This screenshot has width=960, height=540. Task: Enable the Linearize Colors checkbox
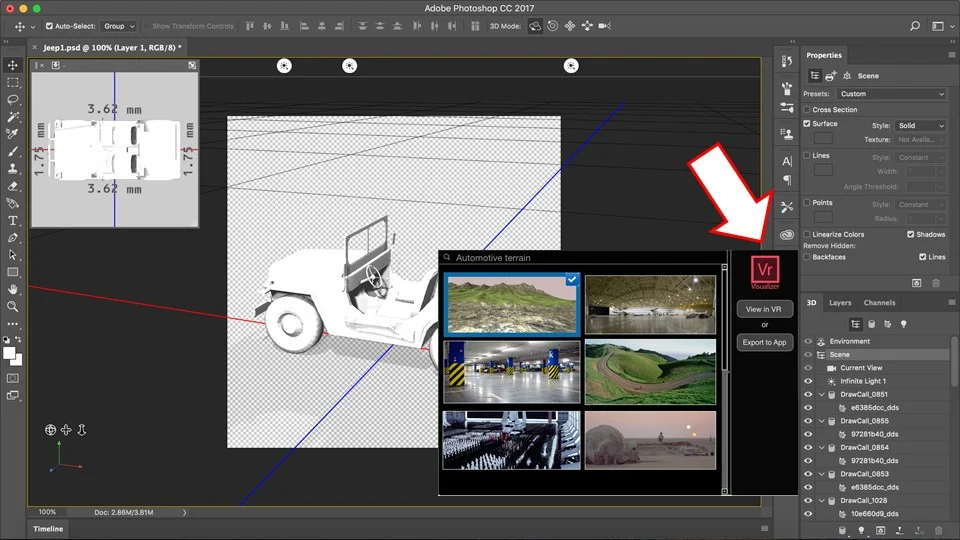click(807, 234)
